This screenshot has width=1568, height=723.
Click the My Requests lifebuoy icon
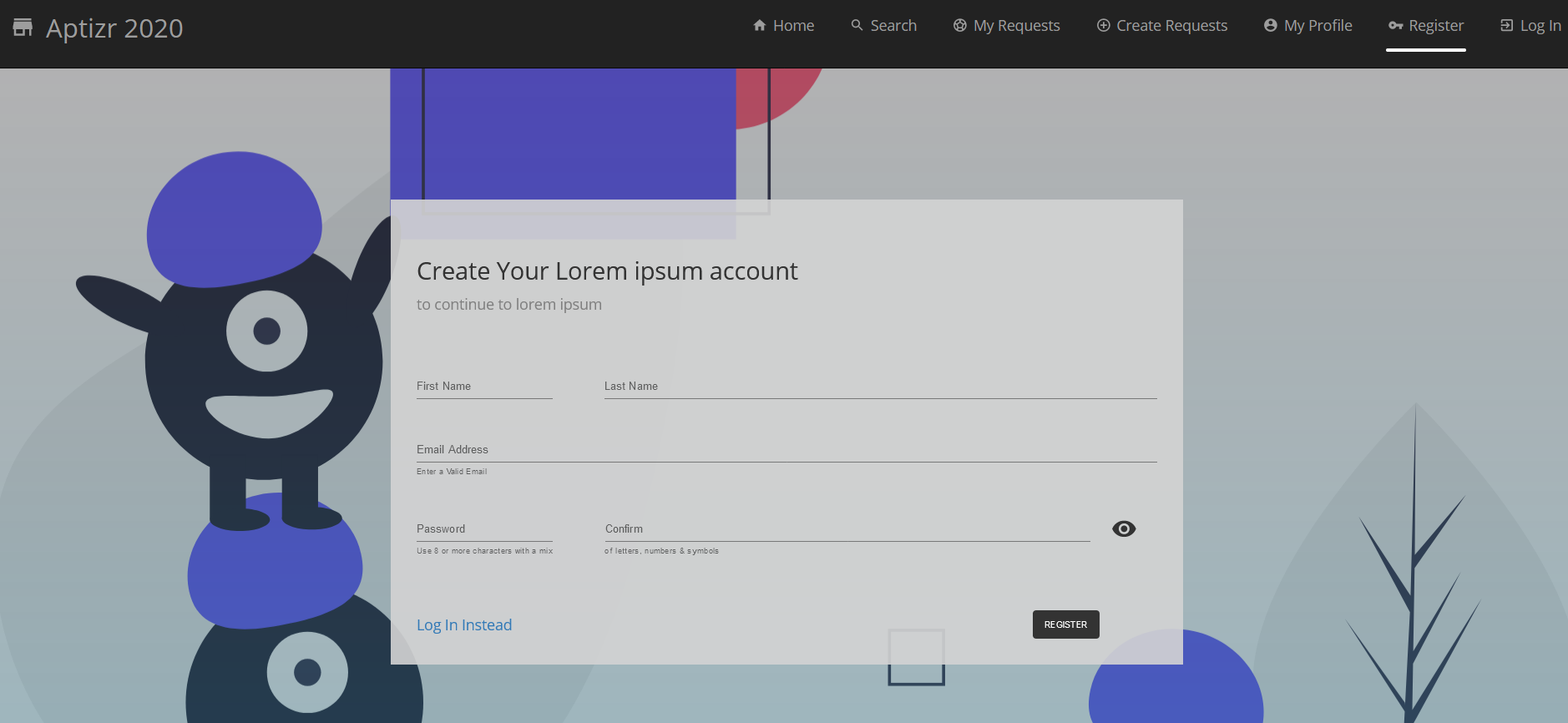coord(960,26)
